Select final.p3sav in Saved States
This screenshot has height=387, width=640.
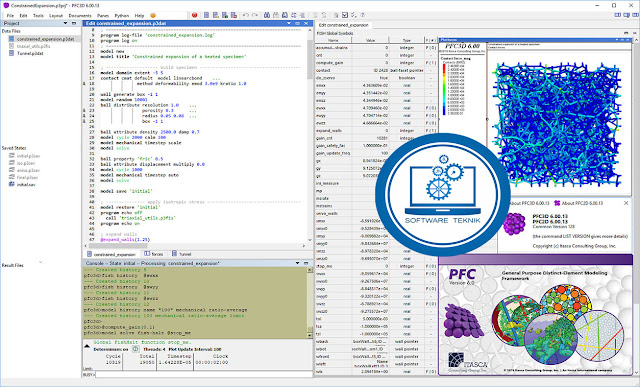pyautogui.click(x=27, y=178)
